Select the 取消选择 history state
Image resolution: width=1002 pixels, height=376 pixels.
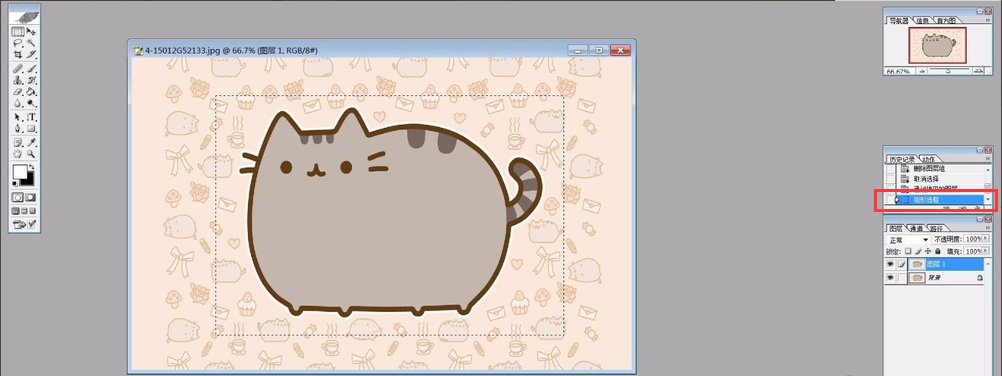point(941,178)
